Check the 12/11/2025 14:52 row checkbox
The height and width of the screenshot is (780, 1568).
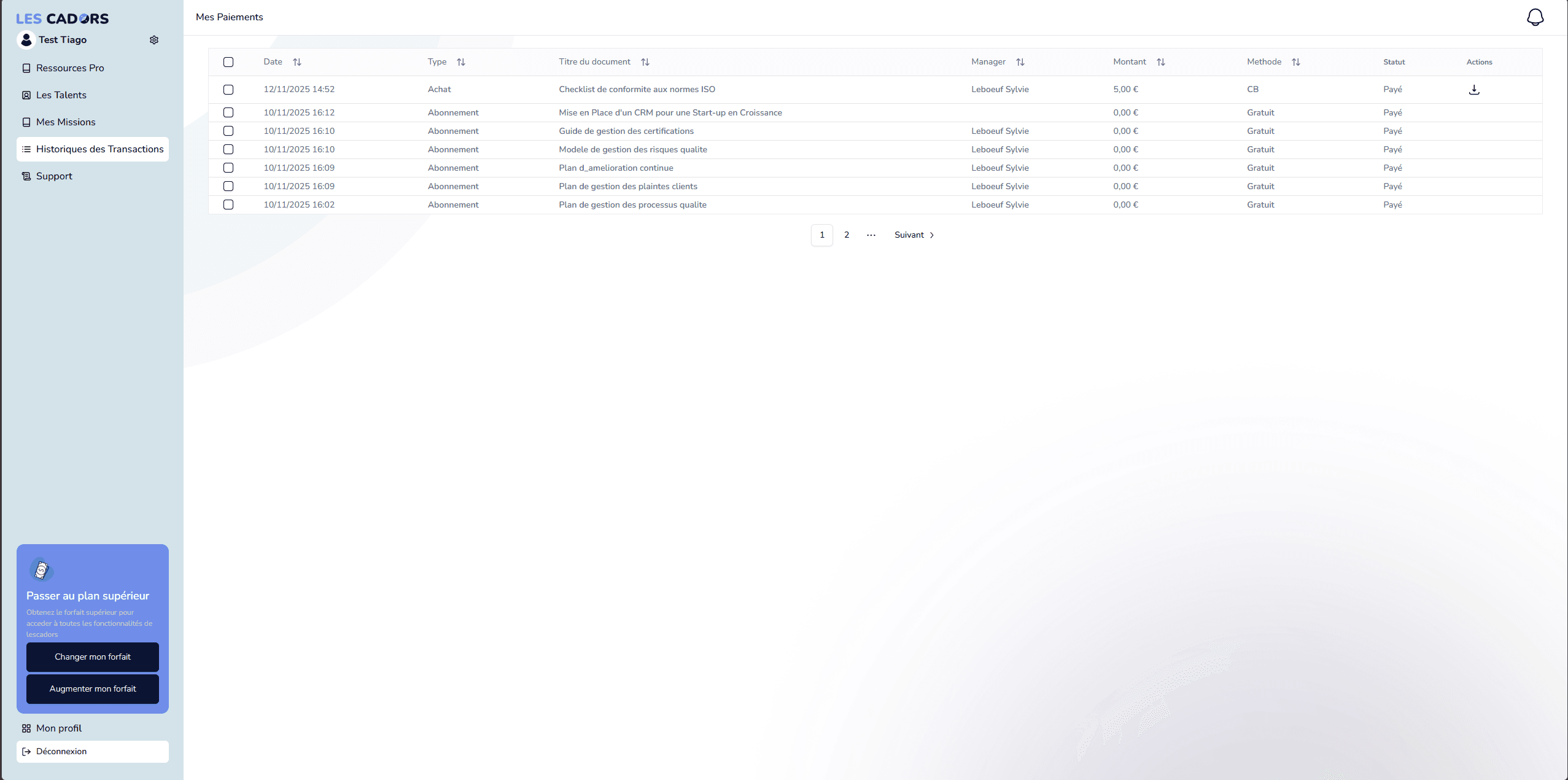pos(228,90)
